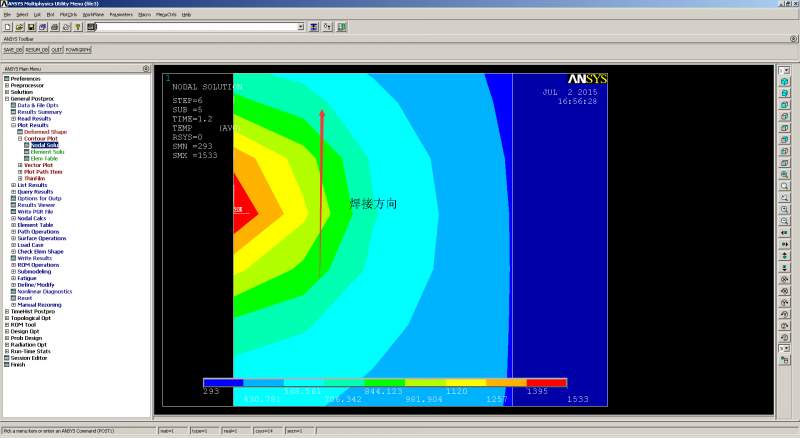Click the Fit View magnifier icon
Viewport: 800px width, 438px height.
(785, 175)
